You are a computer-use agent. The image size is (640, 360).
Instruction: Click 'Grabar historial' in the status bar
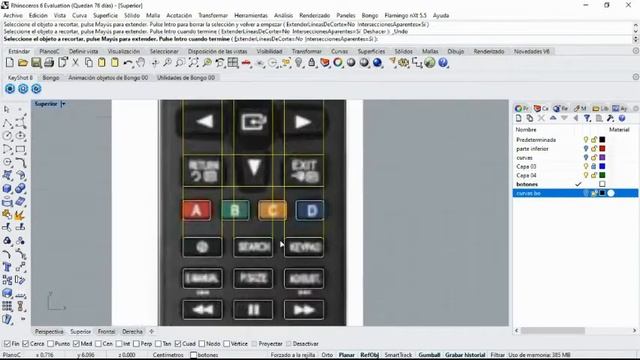pos(465,355)
